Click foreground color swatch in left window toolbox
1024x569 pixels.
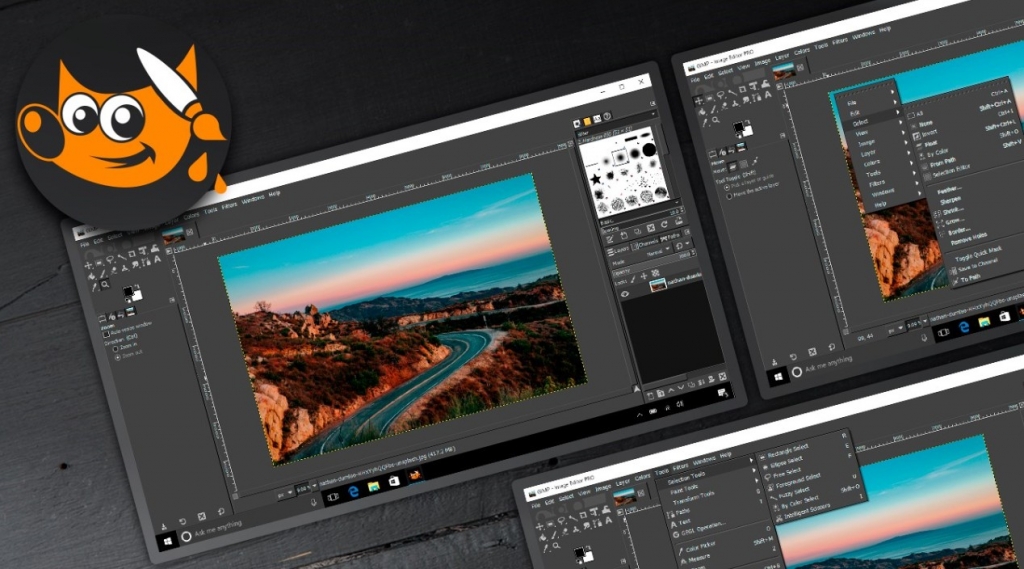tap(129, 290)
